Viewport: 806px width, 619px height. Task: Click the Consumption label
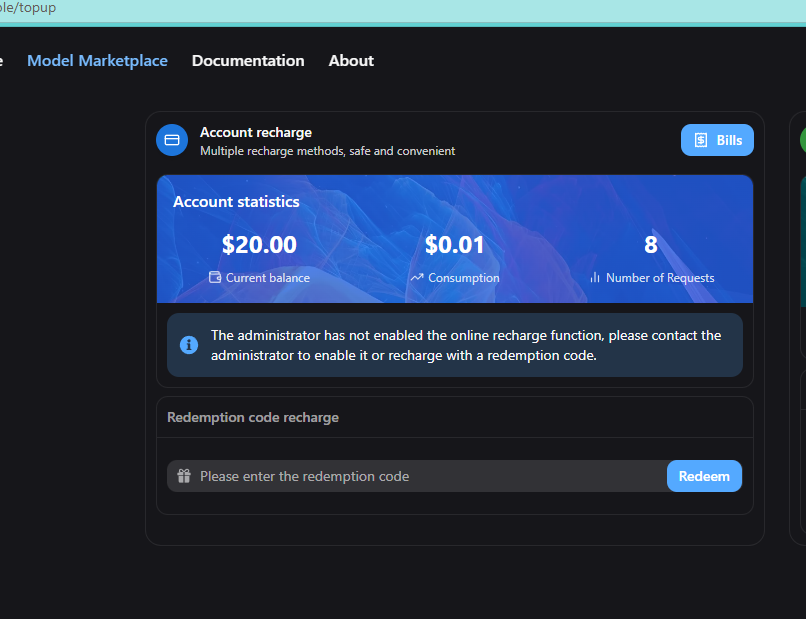(464, 278)
